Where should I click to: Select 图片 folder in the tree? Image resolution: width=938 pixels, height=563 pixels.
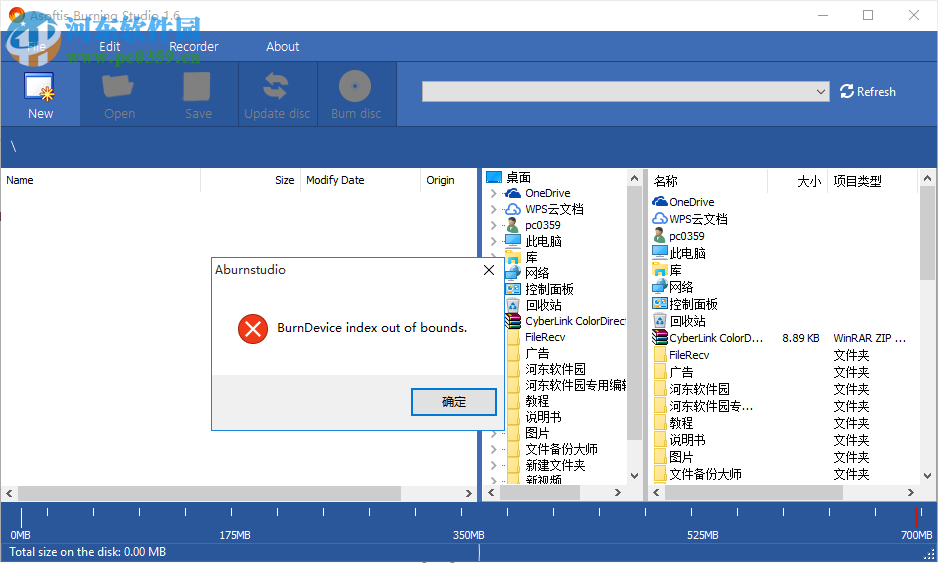click(x=537, y=433)
